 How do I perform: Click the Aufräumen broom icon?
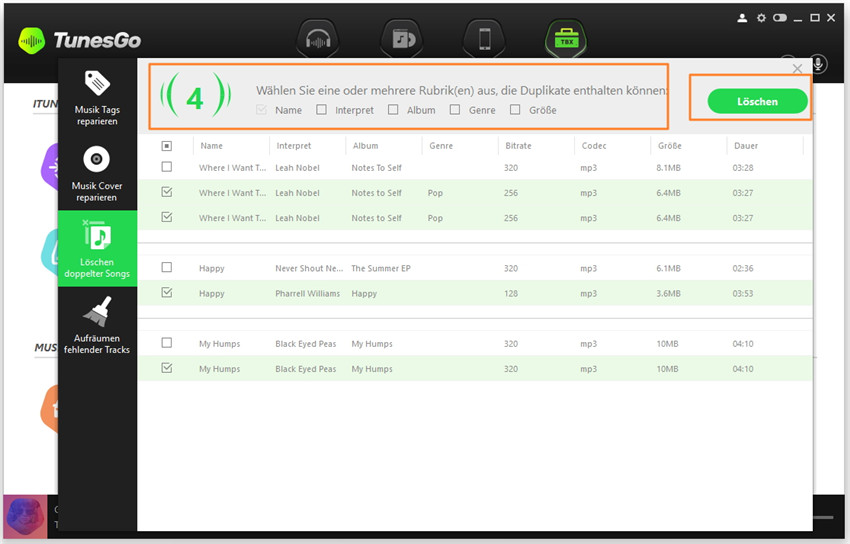[98, 312]
